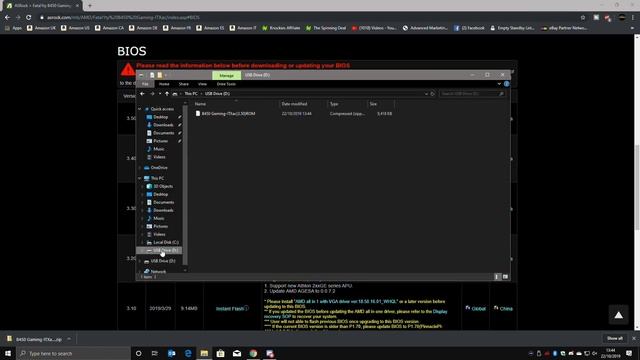Open the Drive Tools ribbon tab
Screen dimensions: 640x360
click(226, 84)
